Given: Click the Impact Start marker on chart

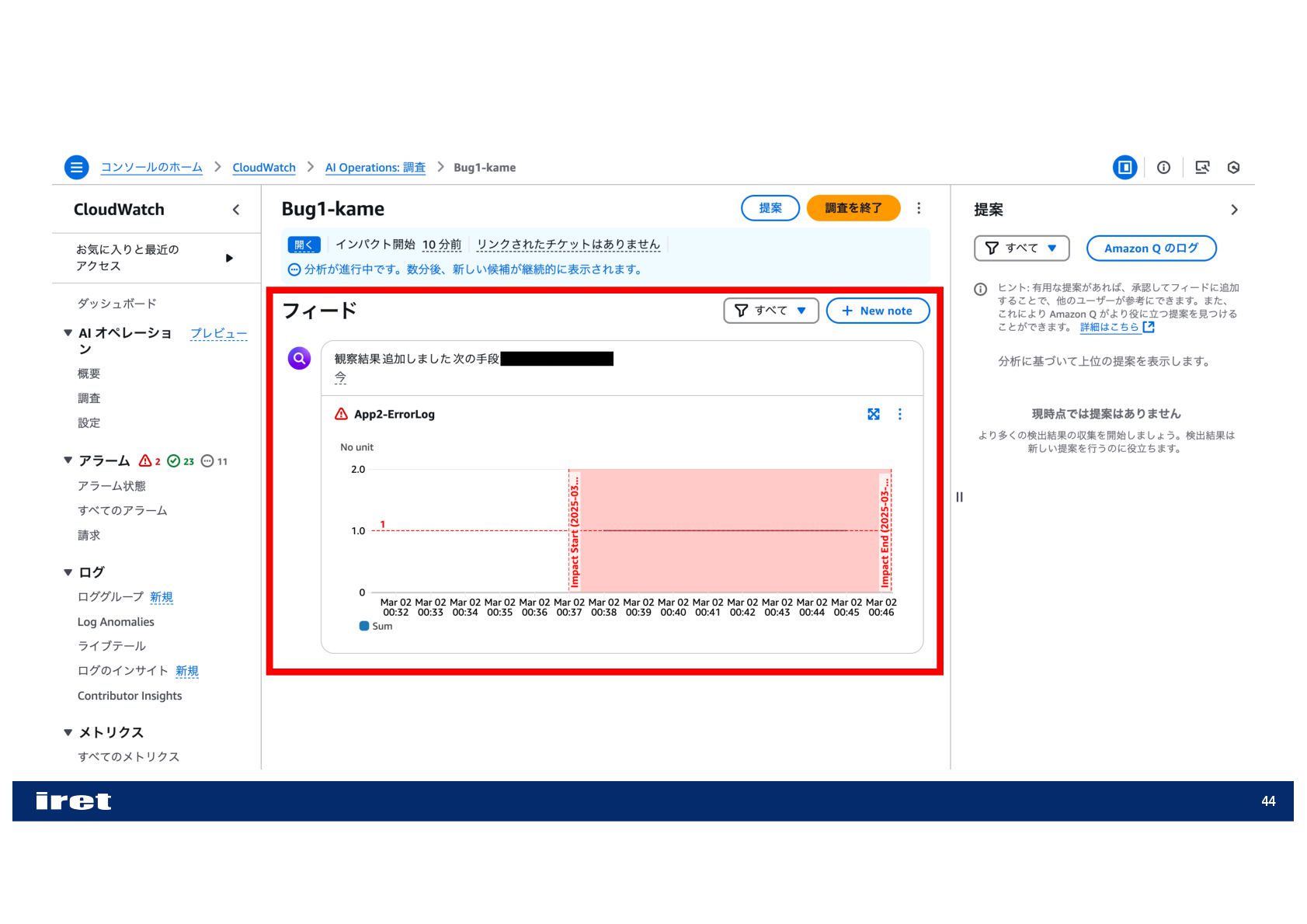Looking at the screenshot, I should click(x=575, y=531).
